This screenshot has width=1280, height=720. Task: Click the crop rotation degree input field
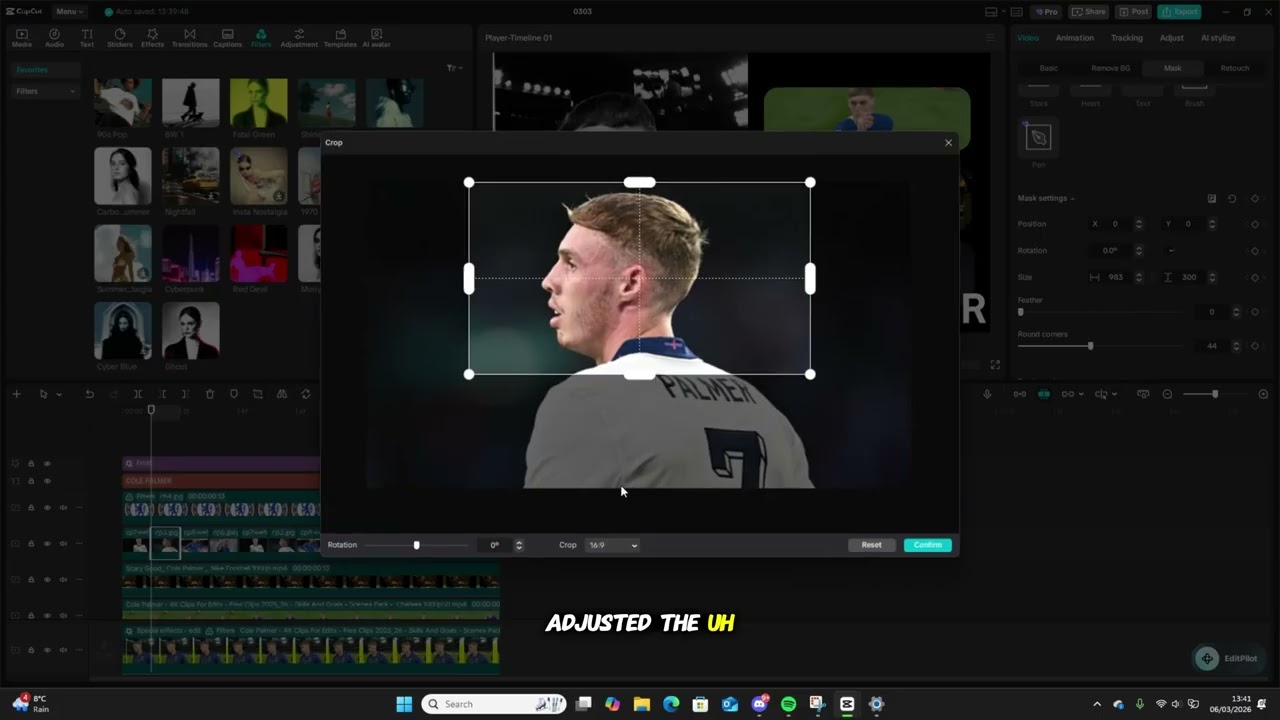[x=494, y=545]
